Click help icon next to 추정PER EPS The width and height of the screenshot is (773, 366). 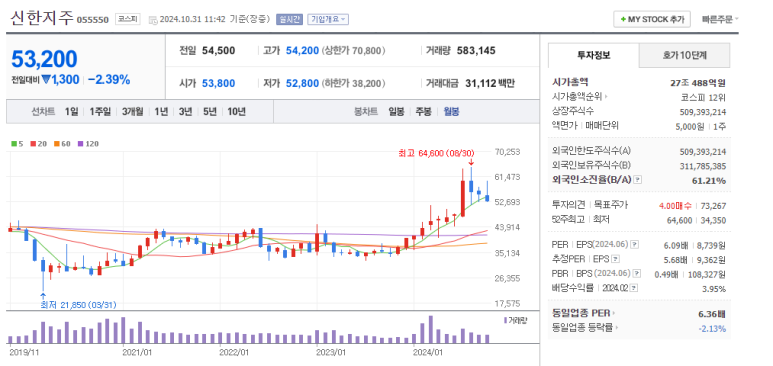coord(615,258)
